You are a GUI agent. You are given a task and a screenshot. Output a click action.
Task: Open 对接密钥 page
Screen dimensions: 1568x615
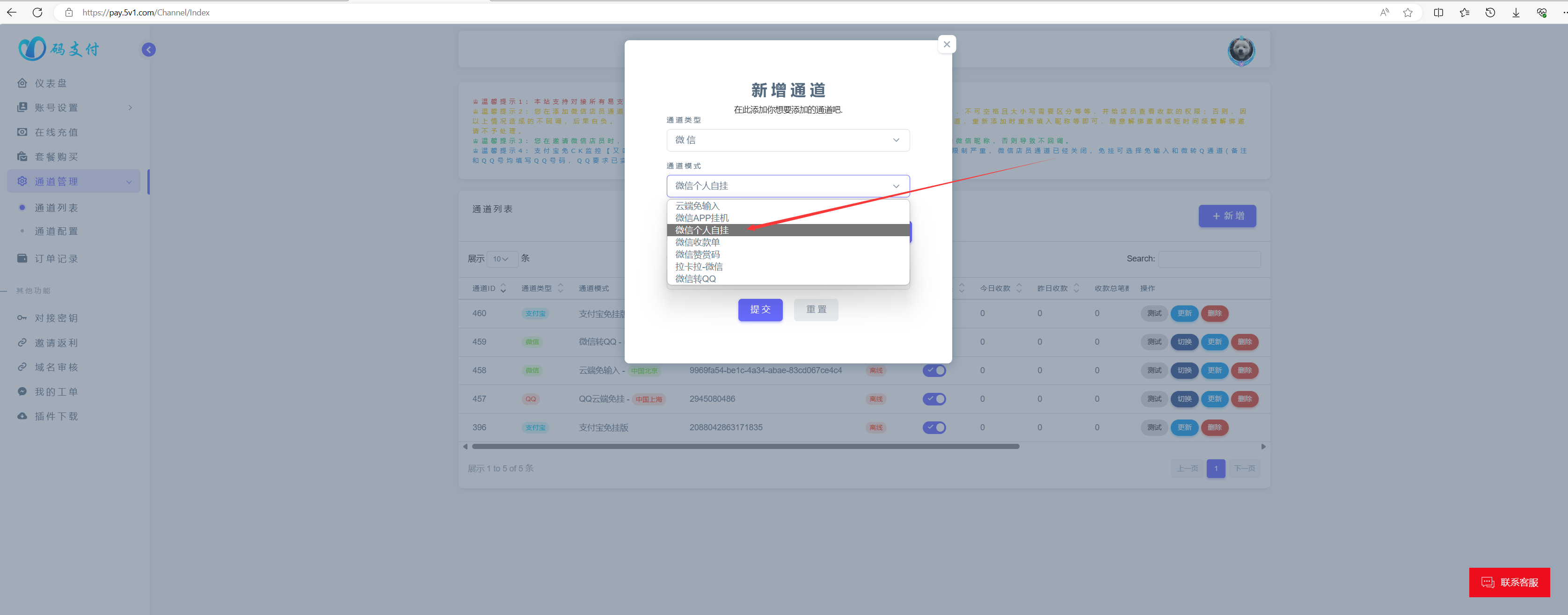point(57,318)
